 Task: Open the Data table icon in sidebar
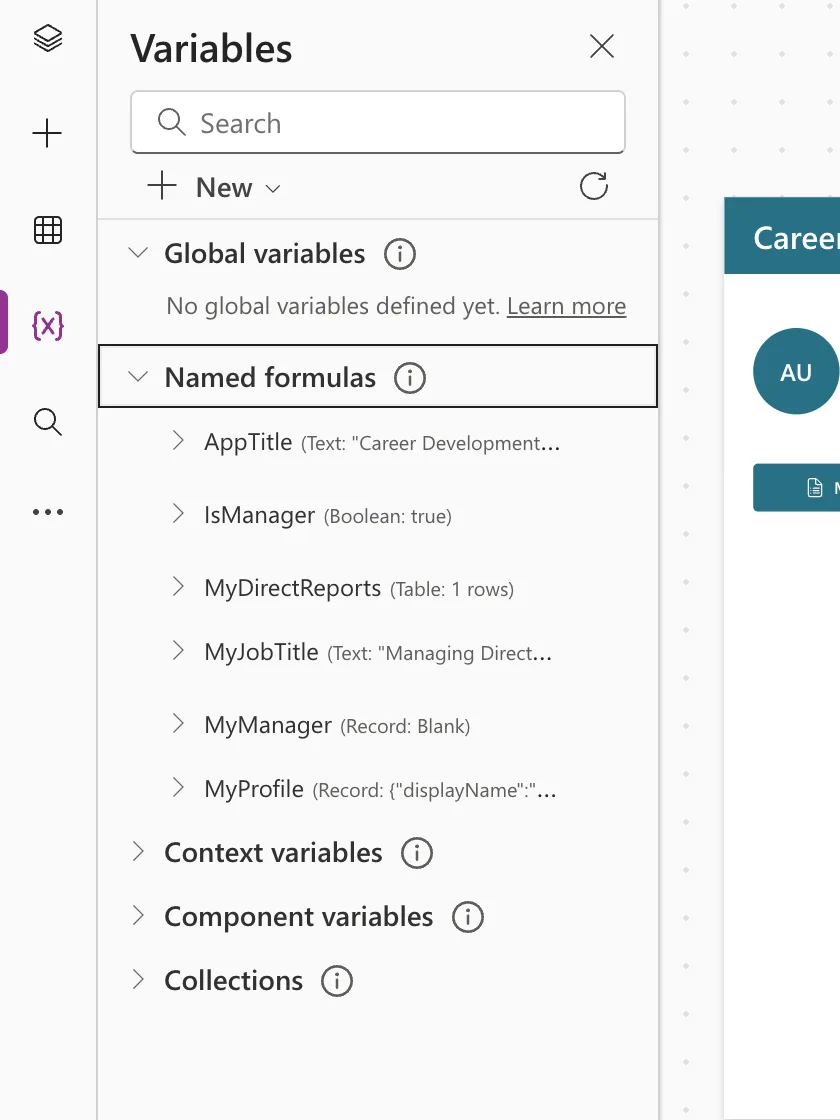tap(48, 230)
